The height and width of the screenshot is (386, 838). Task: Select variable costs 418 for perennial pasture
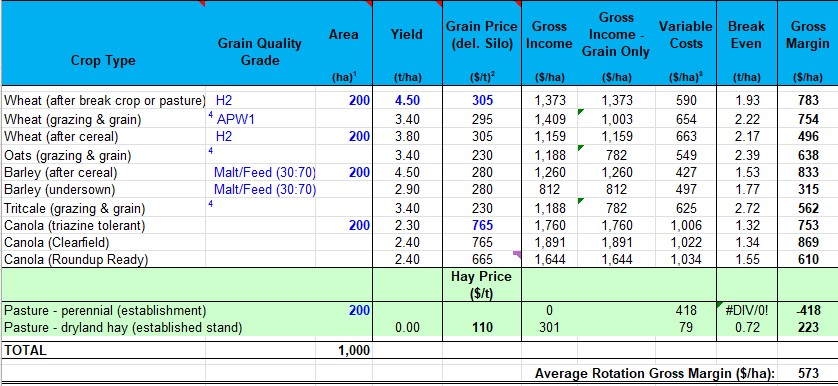(686, 310)
